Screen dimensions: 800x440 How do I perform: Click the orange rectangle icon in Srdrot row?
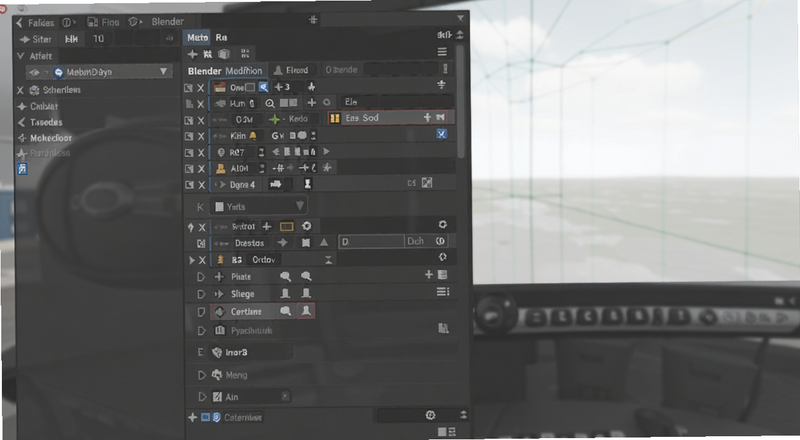click(x=287, y=226)
